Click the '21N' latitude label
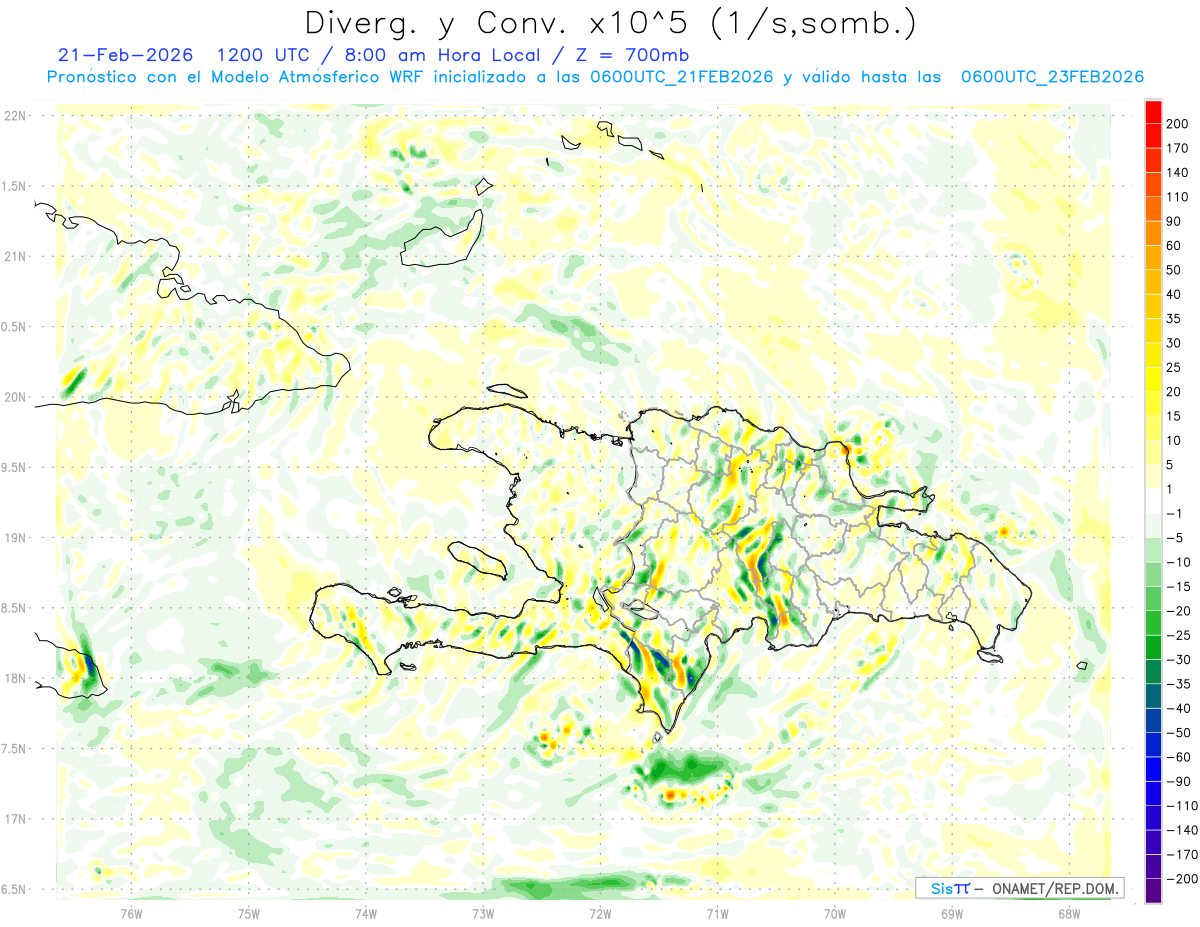1200x927 pixels. tap(14, 257)
